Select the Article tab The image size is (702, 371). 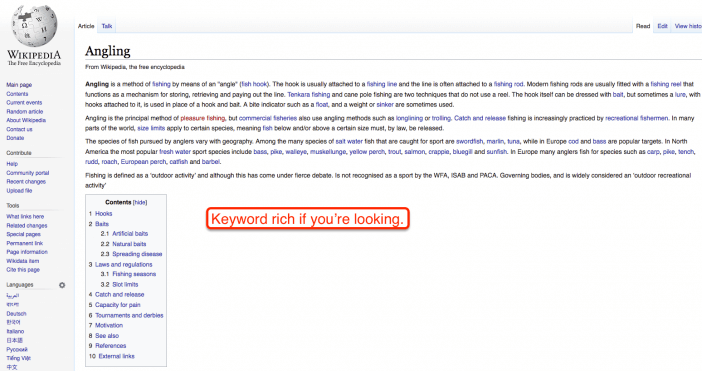(86, 26)
